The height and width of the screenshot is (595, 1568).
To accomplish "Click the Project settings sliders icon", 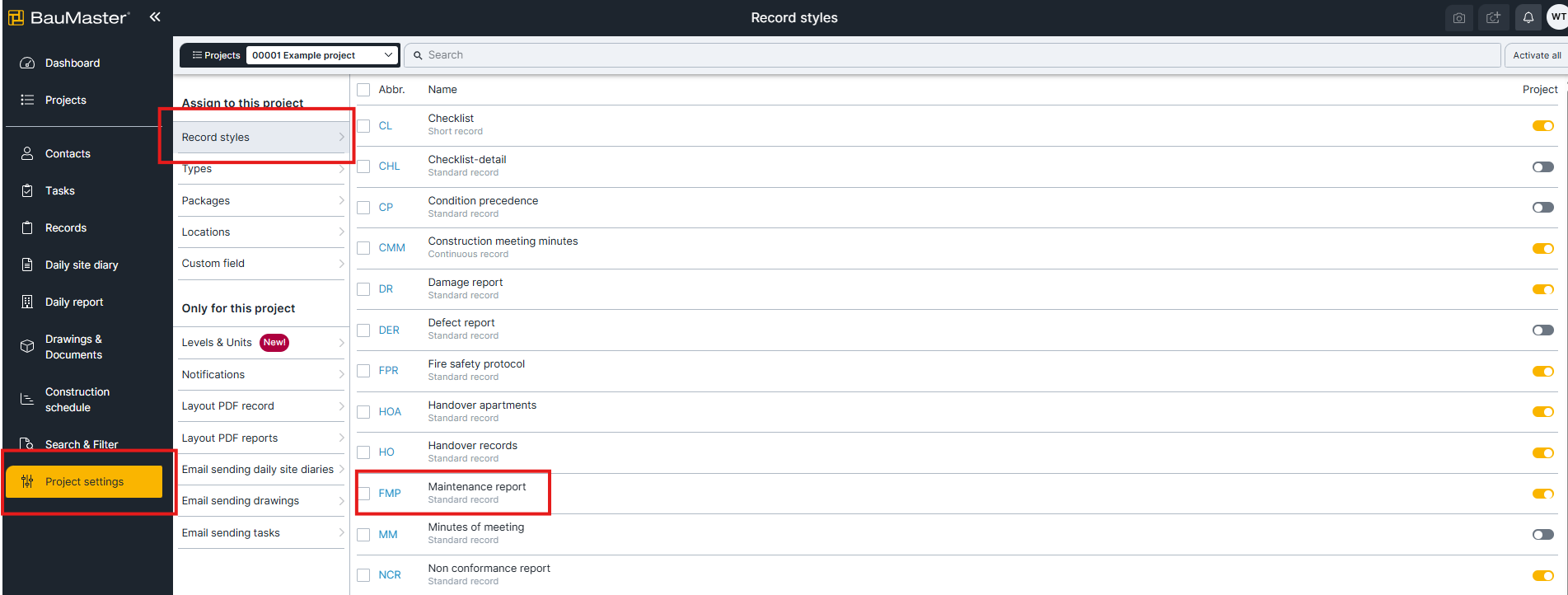I will pos(27,481).
